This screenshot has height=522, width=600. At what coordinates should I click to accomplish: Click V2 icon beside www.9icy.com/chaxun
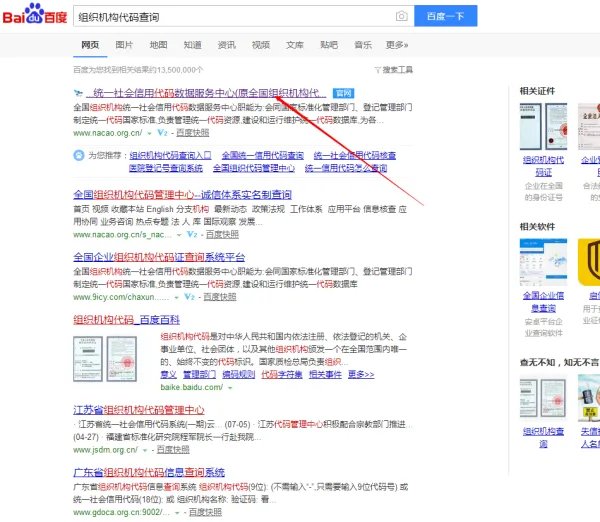pos(189,297)
